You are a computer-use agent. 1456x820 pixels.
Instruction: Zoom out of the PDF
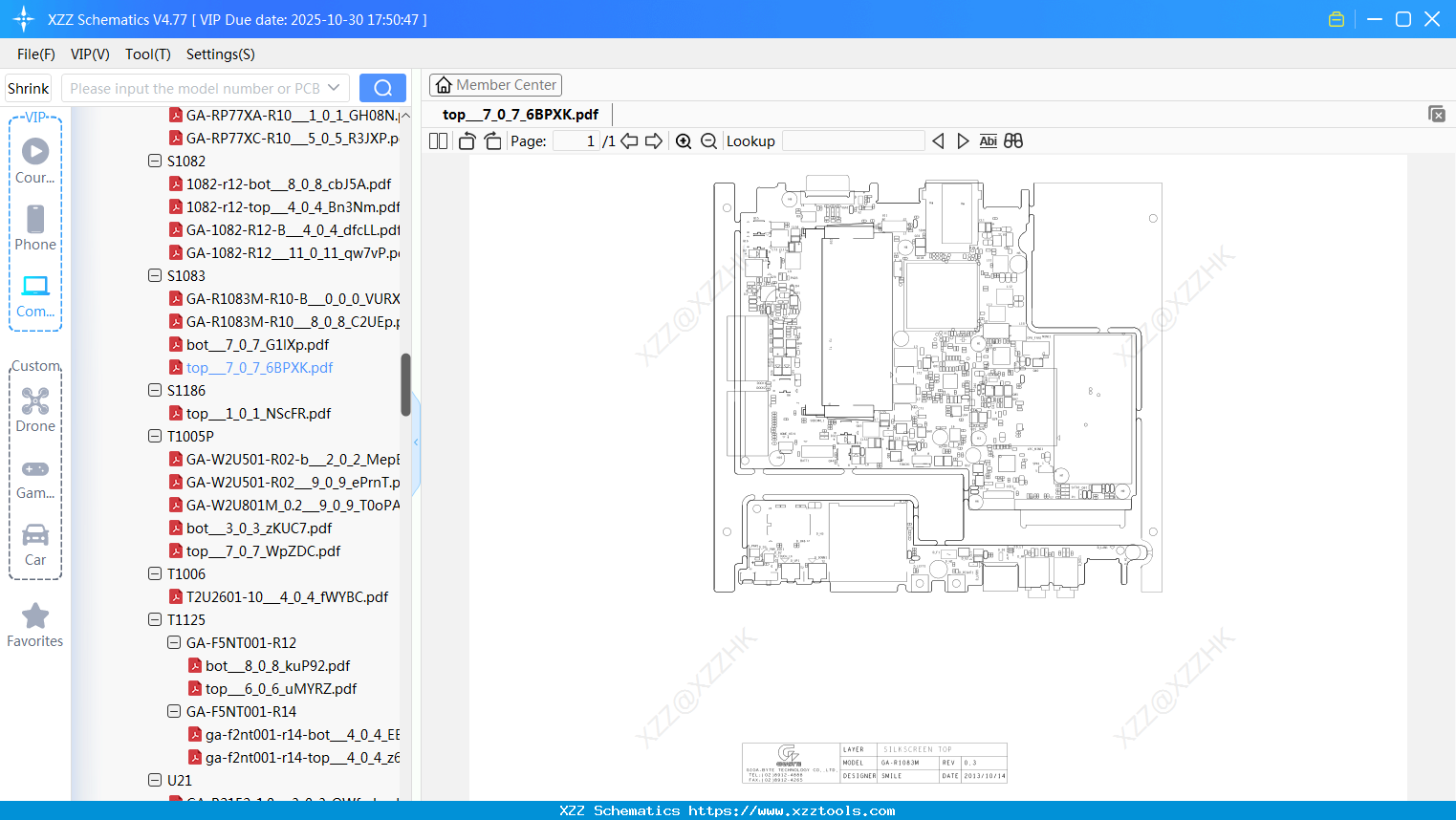coord(708,141)
